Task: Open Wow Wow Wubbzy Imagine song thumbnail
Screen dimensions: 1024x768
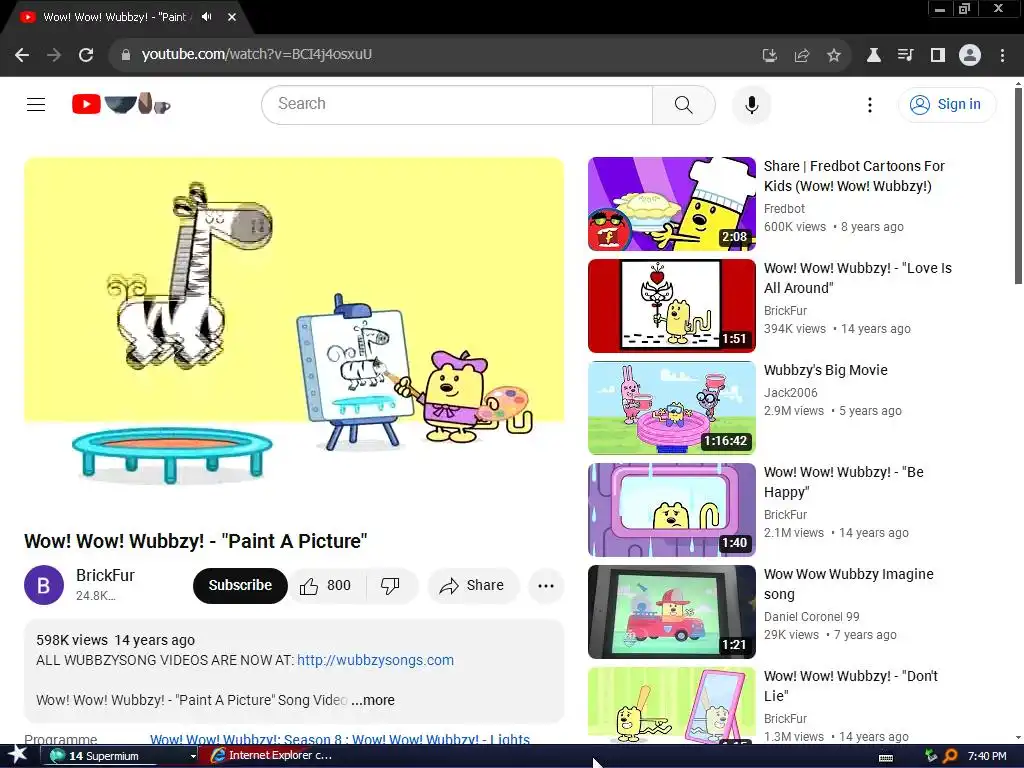Action: [x=672, y=611]
